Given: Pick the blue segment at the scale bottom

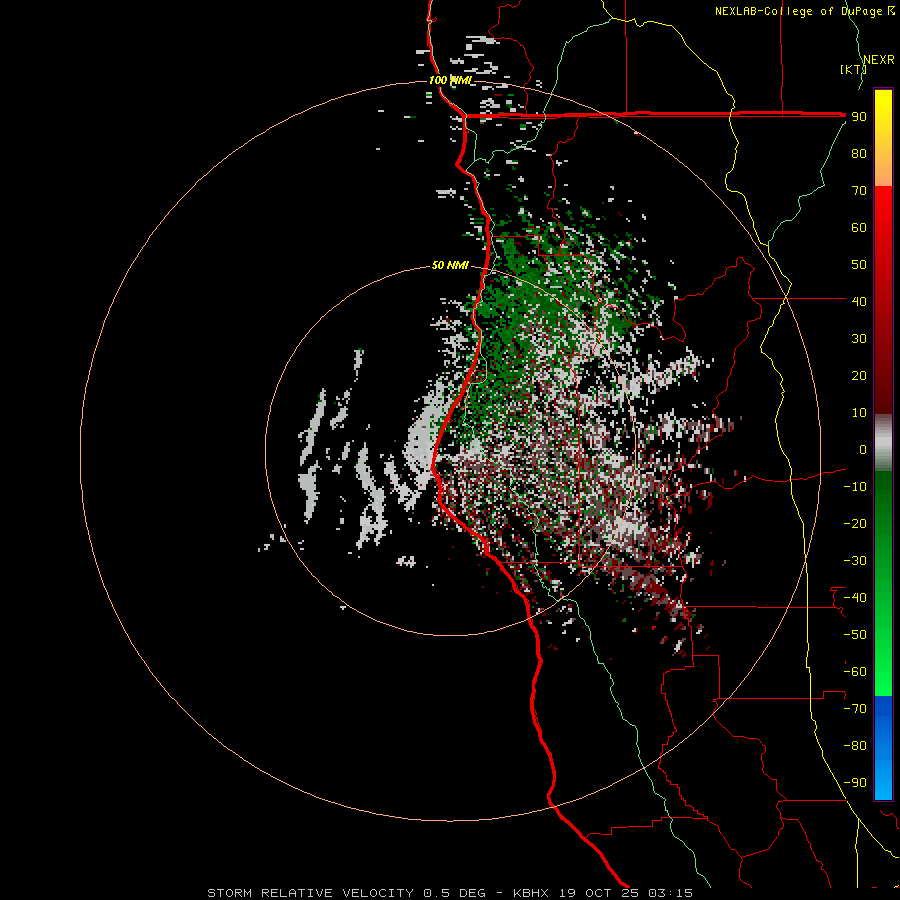Looking at the screenshot, I should coord(883,748).
